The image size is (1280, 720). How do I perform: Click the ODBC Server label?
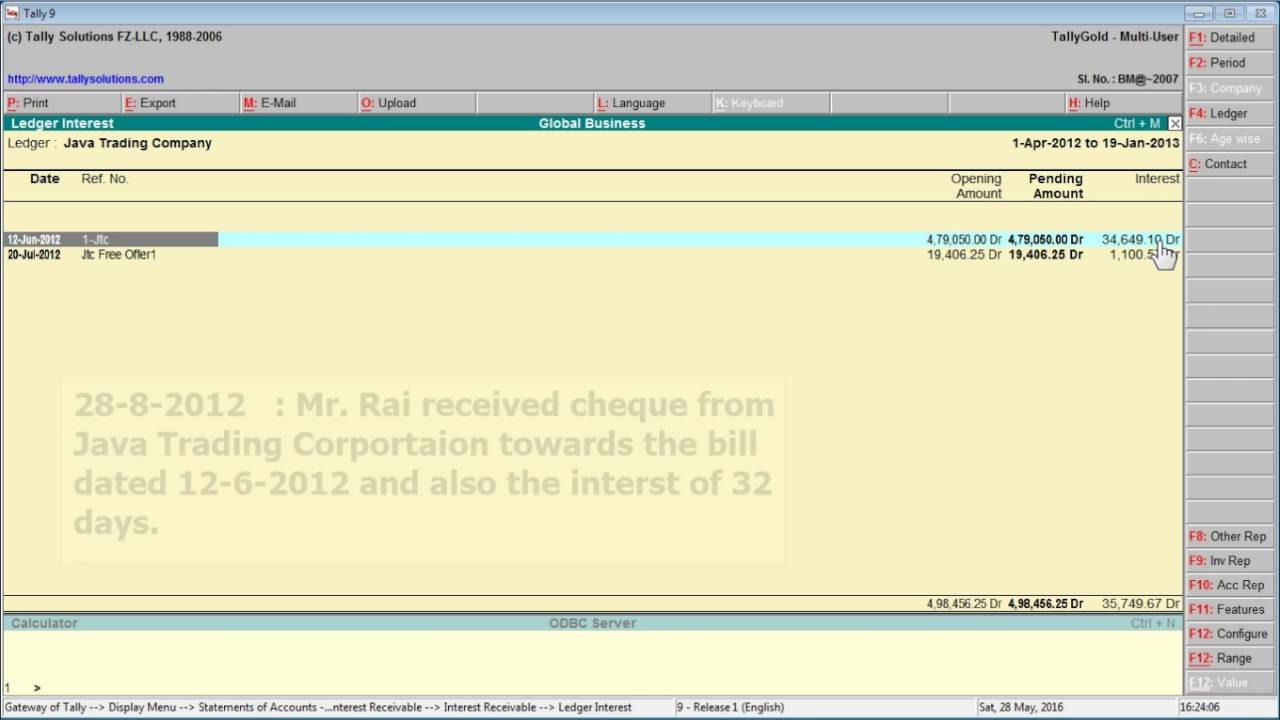coord(592,623)
